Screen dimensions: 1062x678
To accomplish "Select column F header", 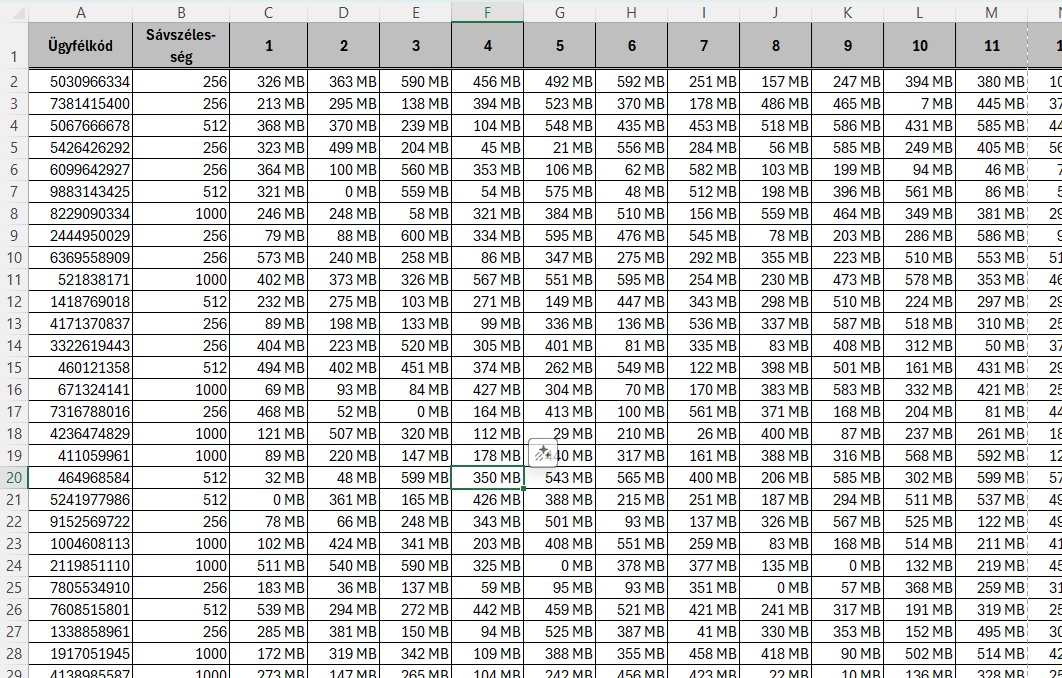I will coord(487,12).
